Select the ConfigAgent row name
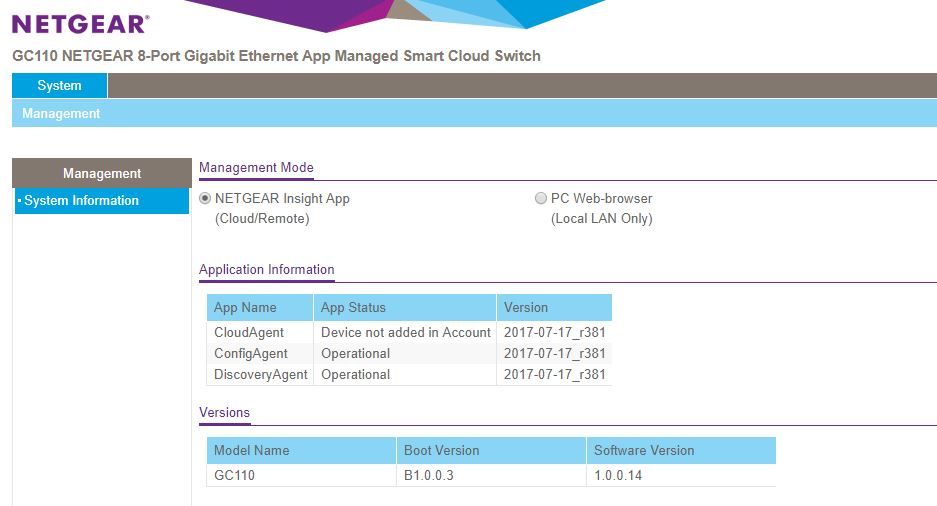This screenshot has height=506, width=937. pyautogui.click(x=250, y=354)
